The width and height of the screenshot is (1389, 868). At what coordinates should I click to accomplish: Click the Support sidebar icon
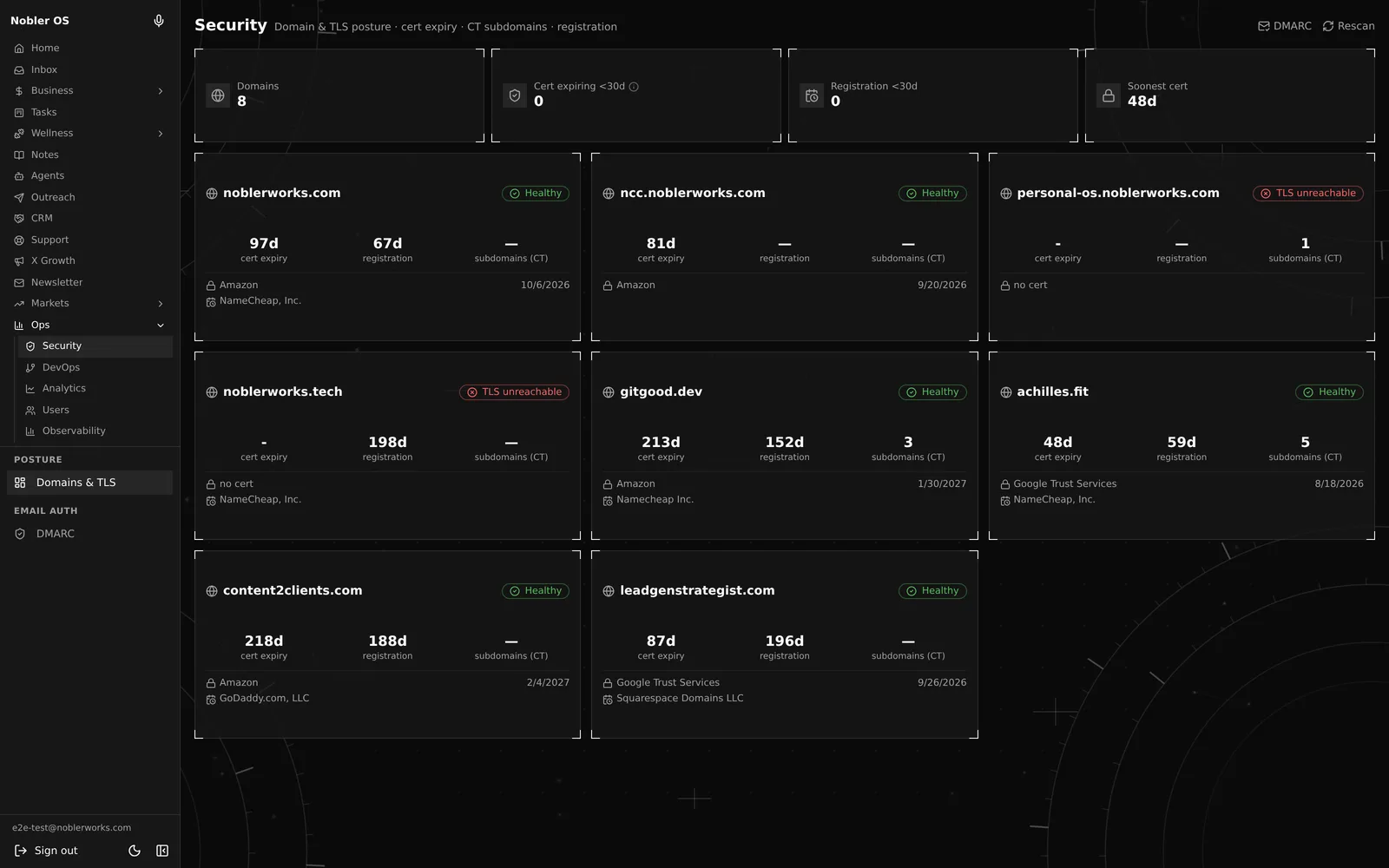(19, 240)
